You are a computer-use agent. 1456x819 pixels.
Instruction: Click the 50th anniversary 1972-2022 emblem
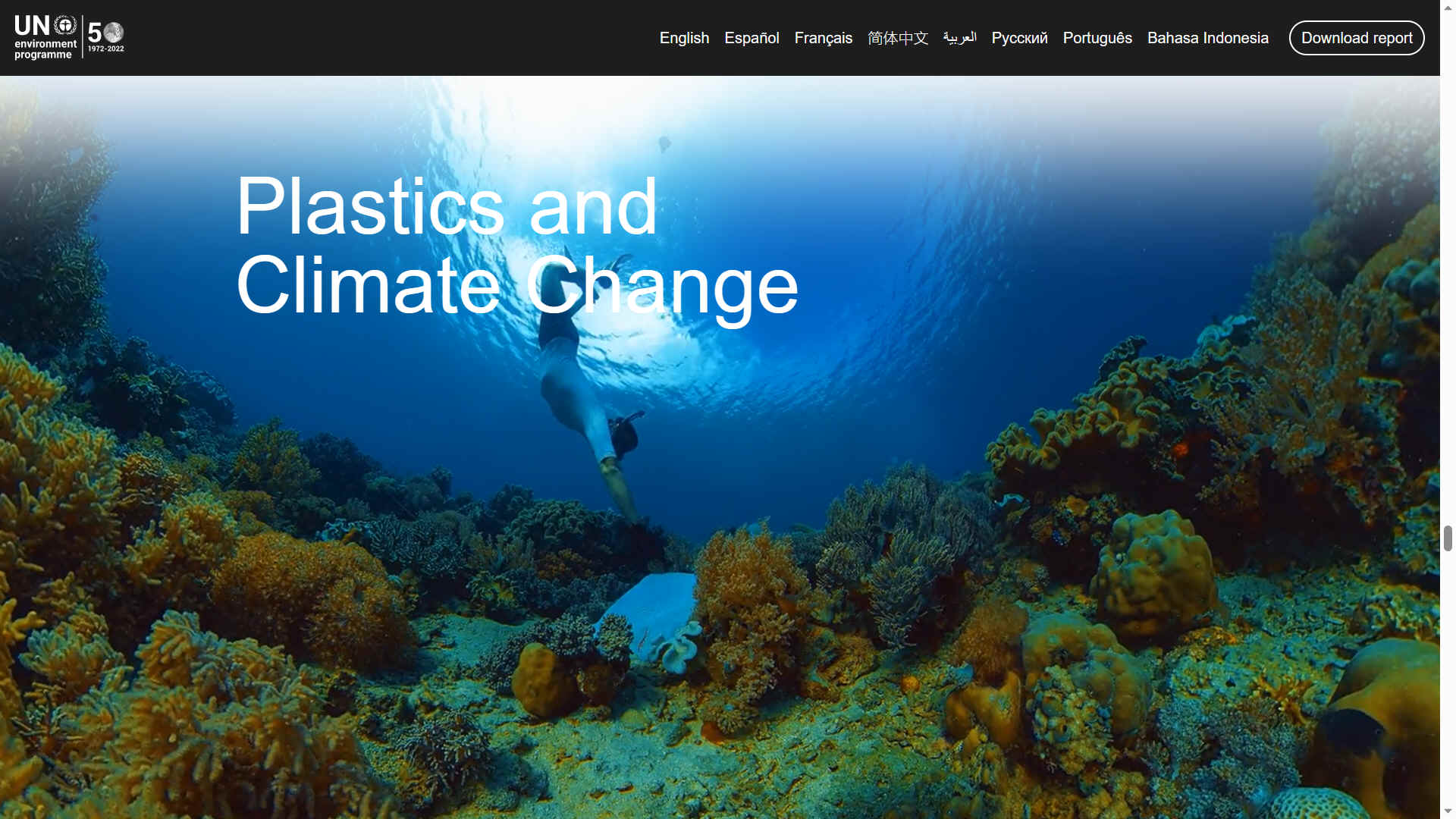click(x=105, y=37)
